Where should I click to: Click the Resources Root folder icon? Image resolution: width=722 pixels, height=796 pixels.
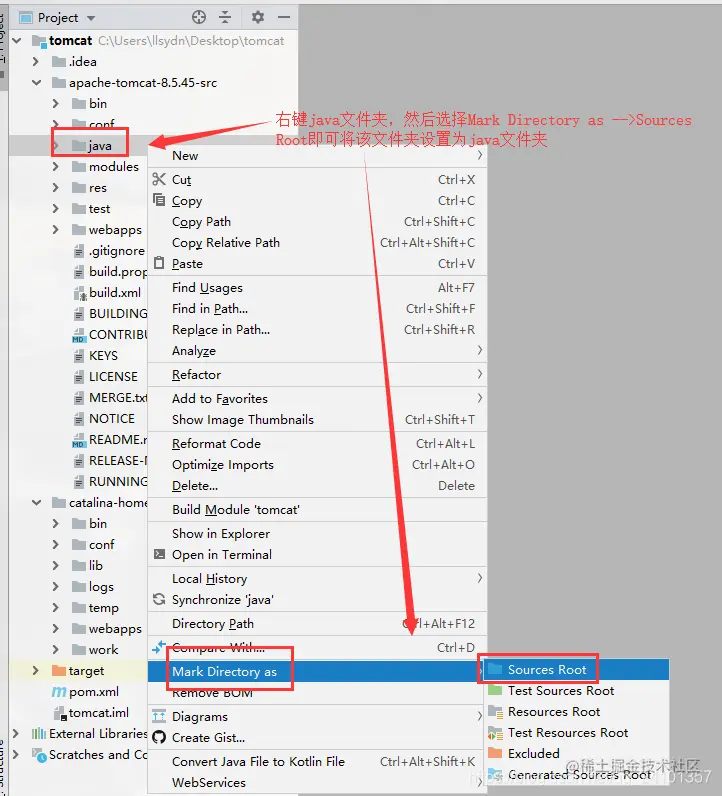(495, 711)
